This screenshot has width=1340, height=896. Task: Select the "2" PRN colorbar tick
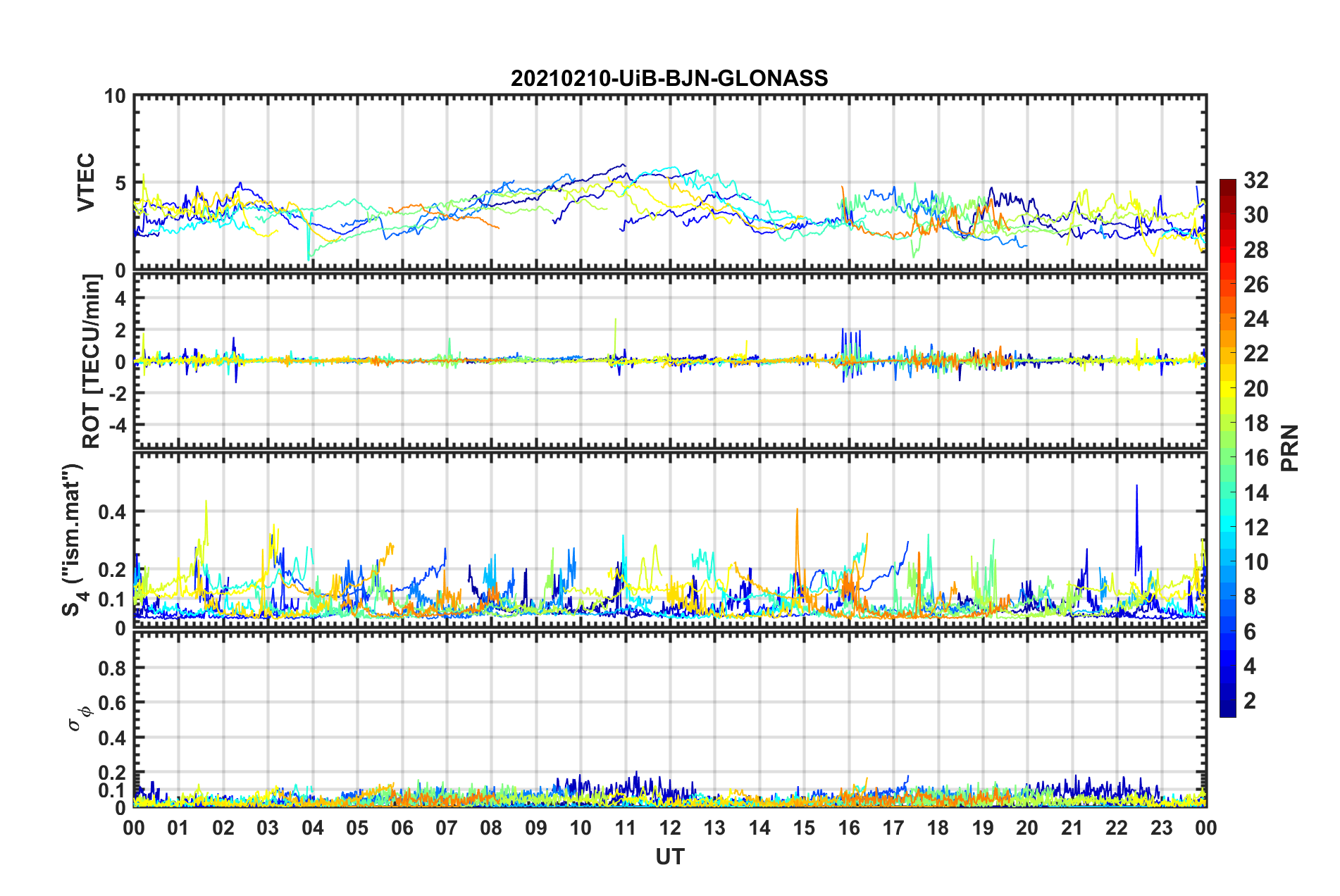[1250, 701]
